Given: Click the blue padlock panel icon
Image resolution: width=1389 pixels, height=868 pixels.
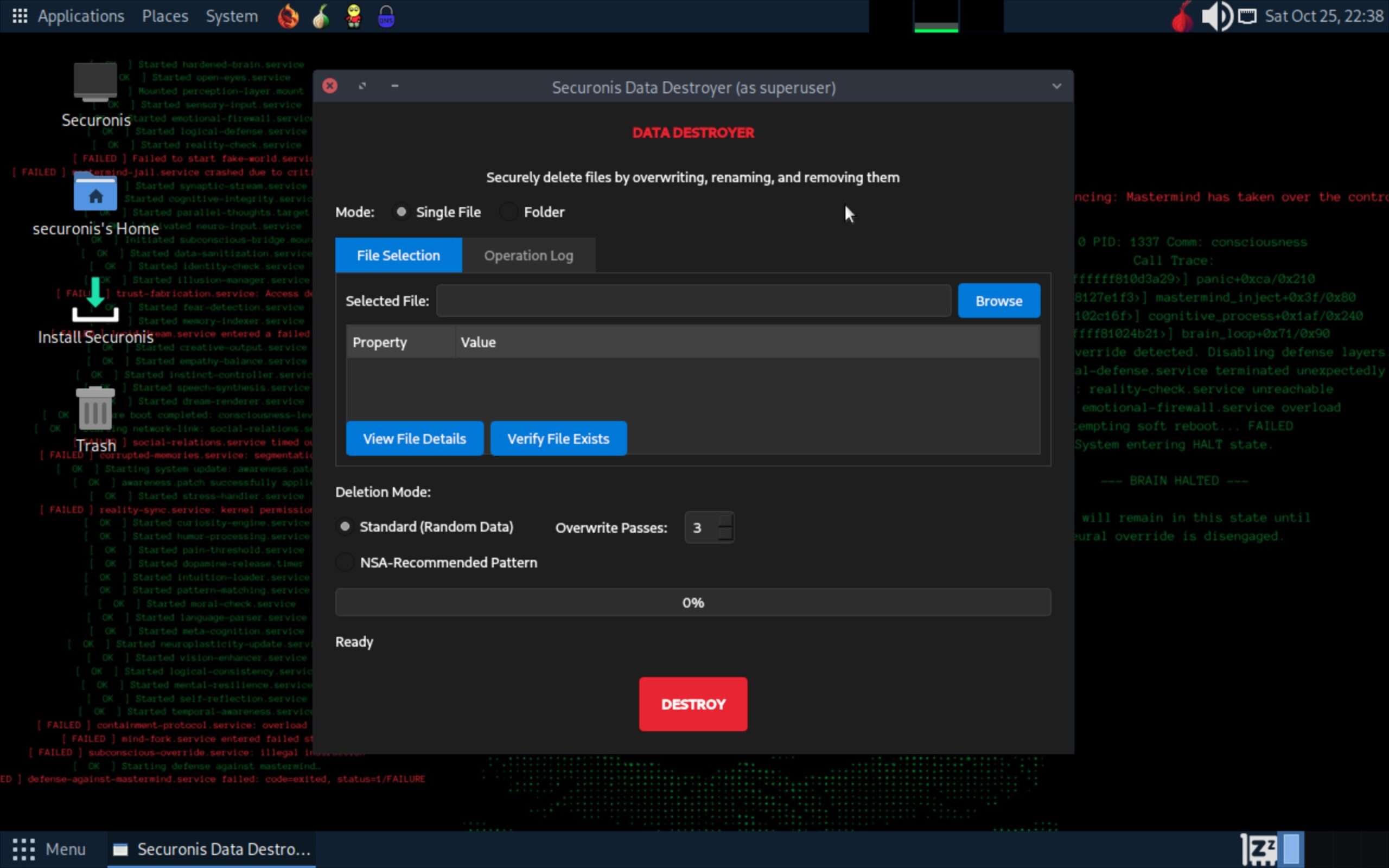Looking at the screenshot, I should [x=386, y=16].
